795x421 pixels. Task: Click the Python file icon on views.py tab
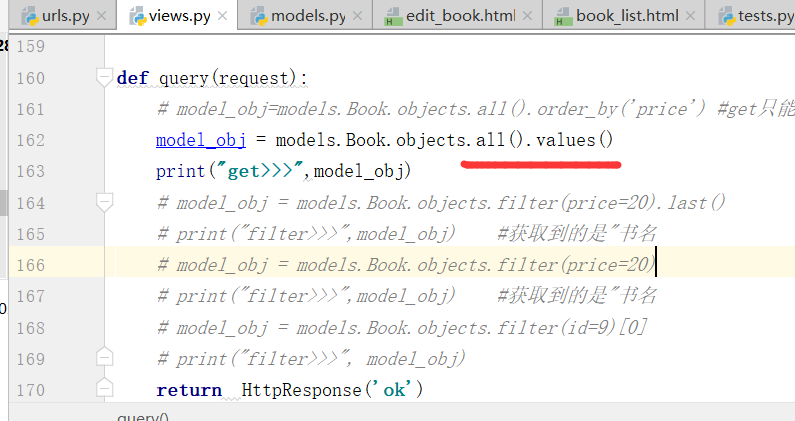tap(137, 16)
